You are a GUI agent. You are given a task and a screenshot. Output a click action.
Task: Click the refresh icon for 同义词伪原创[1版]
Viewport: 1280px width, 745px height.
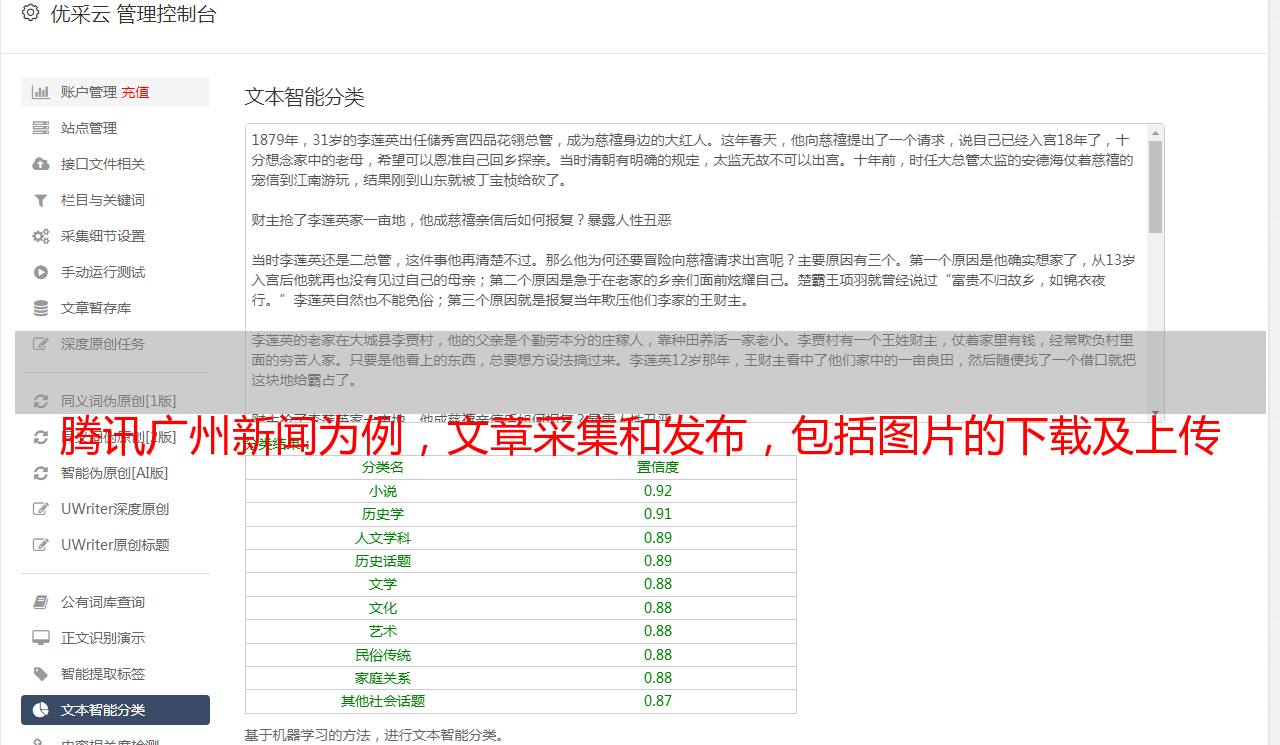pyautogui.click(x=41, y=401)
